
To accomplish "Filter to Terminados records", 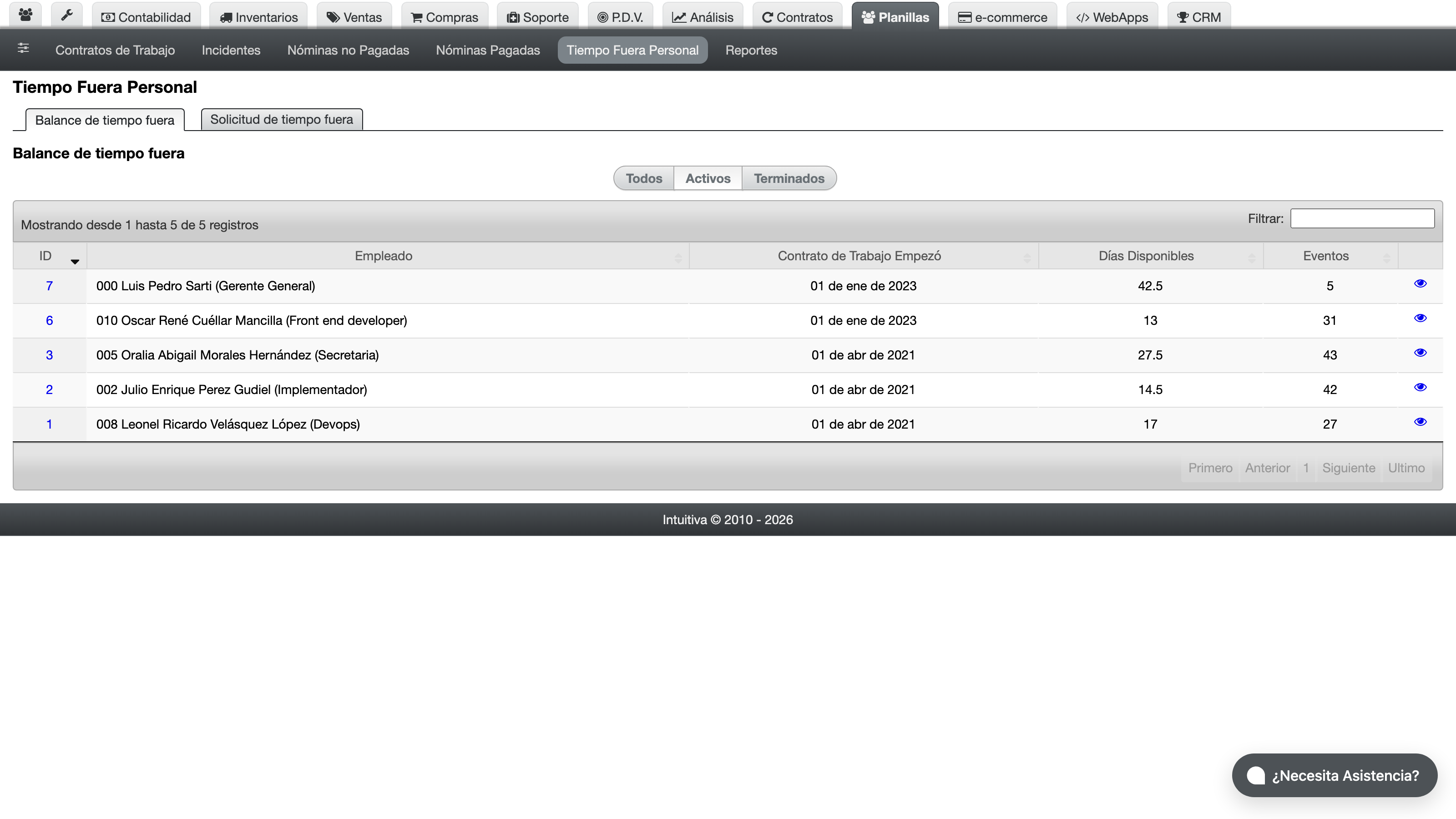I will (789, 179).
